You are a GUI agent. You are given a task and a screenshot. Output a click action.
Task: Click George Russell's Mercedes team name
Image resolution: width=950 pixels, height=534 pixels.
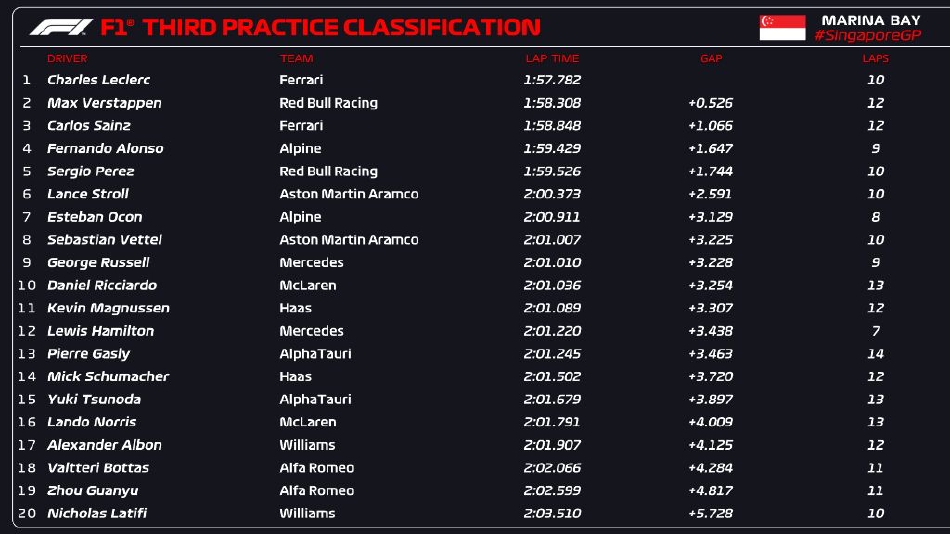coord(311,263)
